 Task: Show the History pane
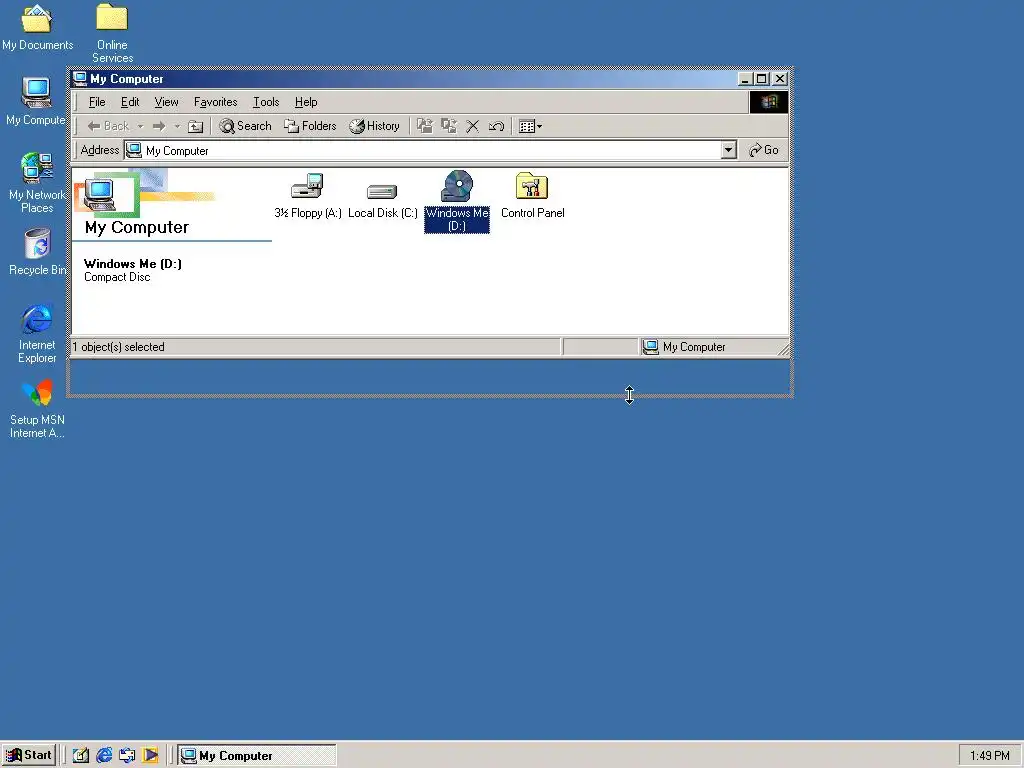pos(374,126)
